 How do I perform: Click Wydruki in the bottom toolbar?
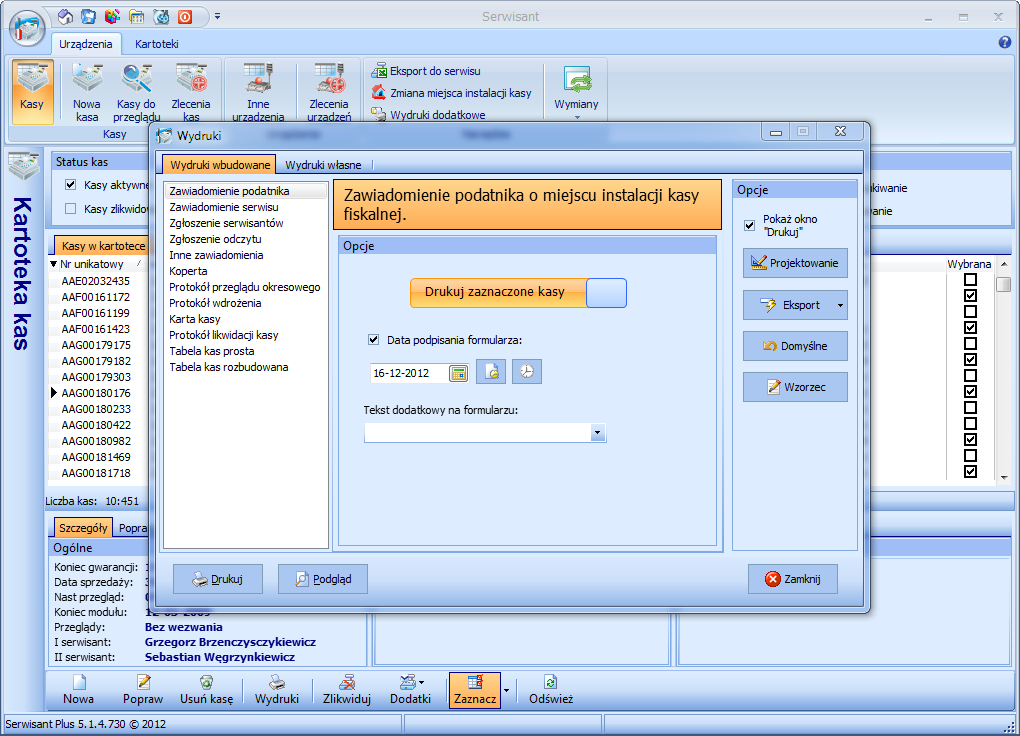coord(276,690)
